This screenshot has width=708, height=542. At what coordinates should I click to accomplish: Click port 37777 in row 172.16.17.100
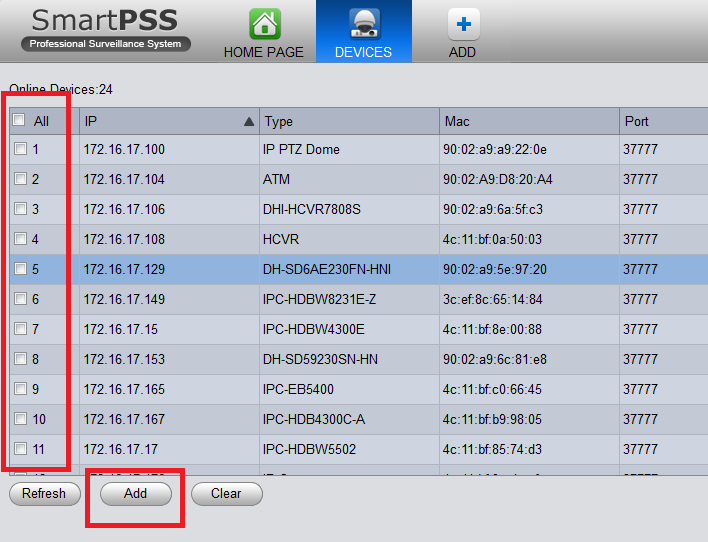coord(640,150)
